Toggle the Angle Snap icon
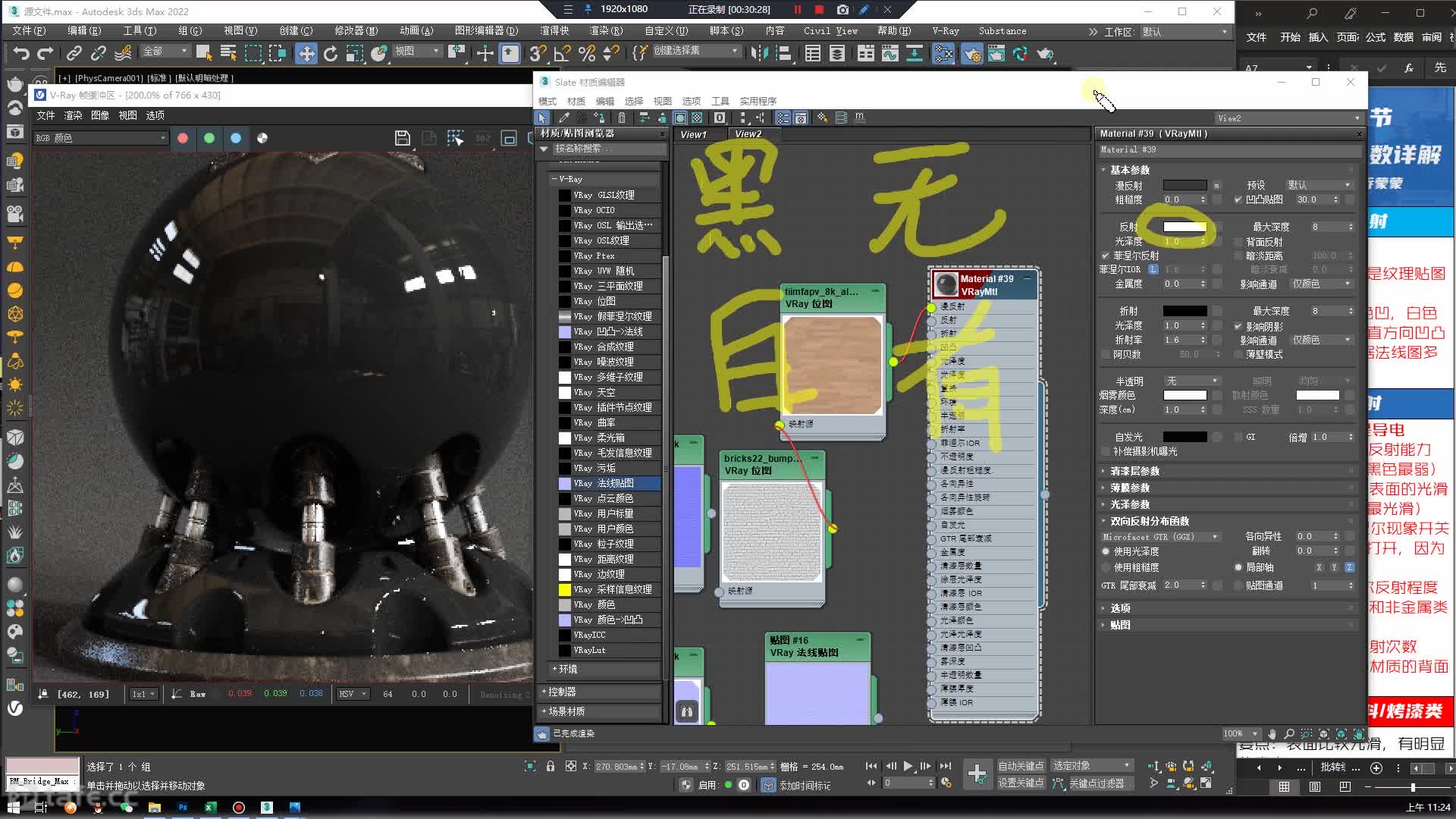The image size is (1456, 819). coord(562,53)
